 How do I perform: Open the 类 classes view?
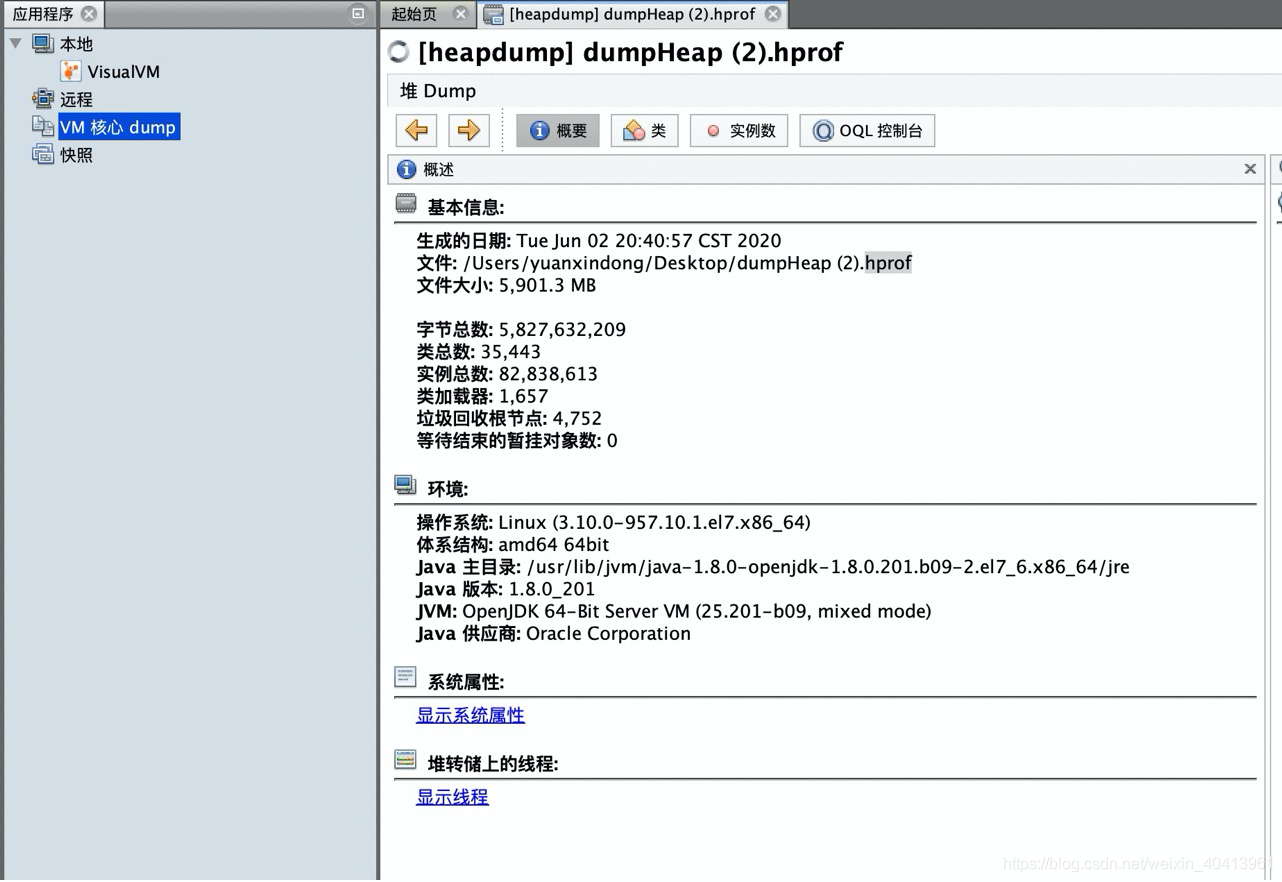tap(644, 130)
